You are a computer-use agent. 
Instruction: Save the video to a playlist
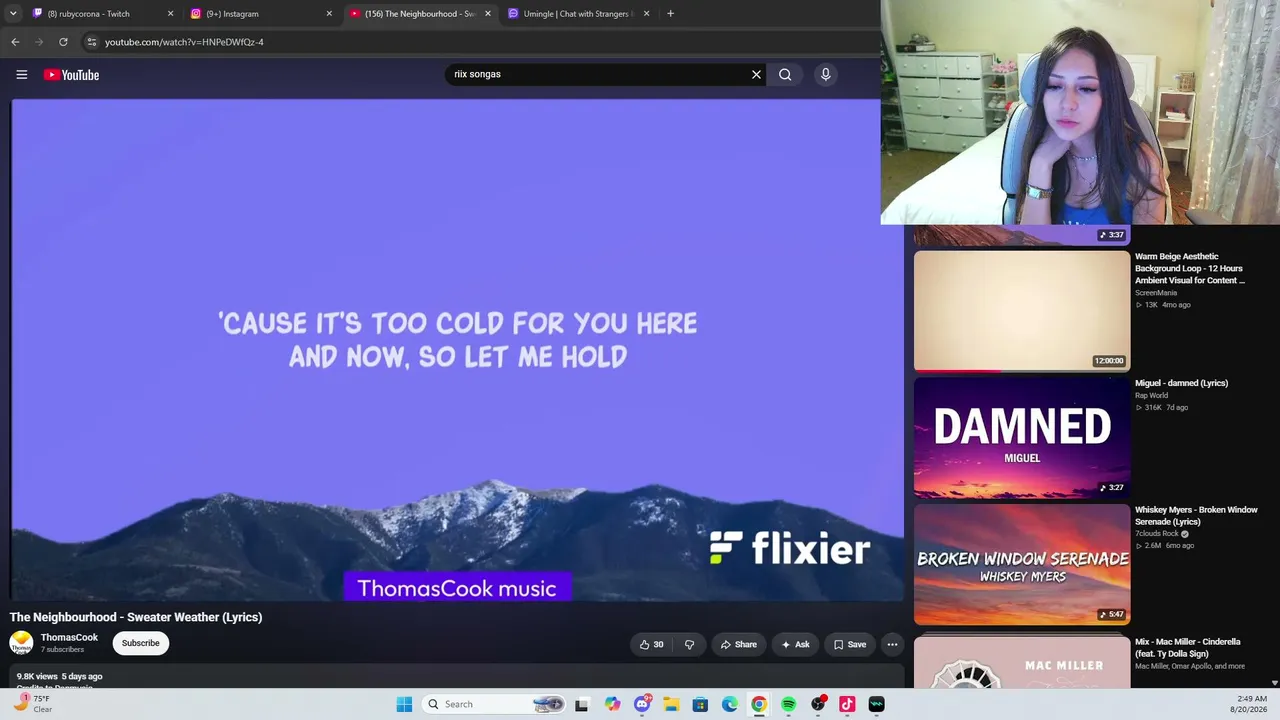point(850,644)
